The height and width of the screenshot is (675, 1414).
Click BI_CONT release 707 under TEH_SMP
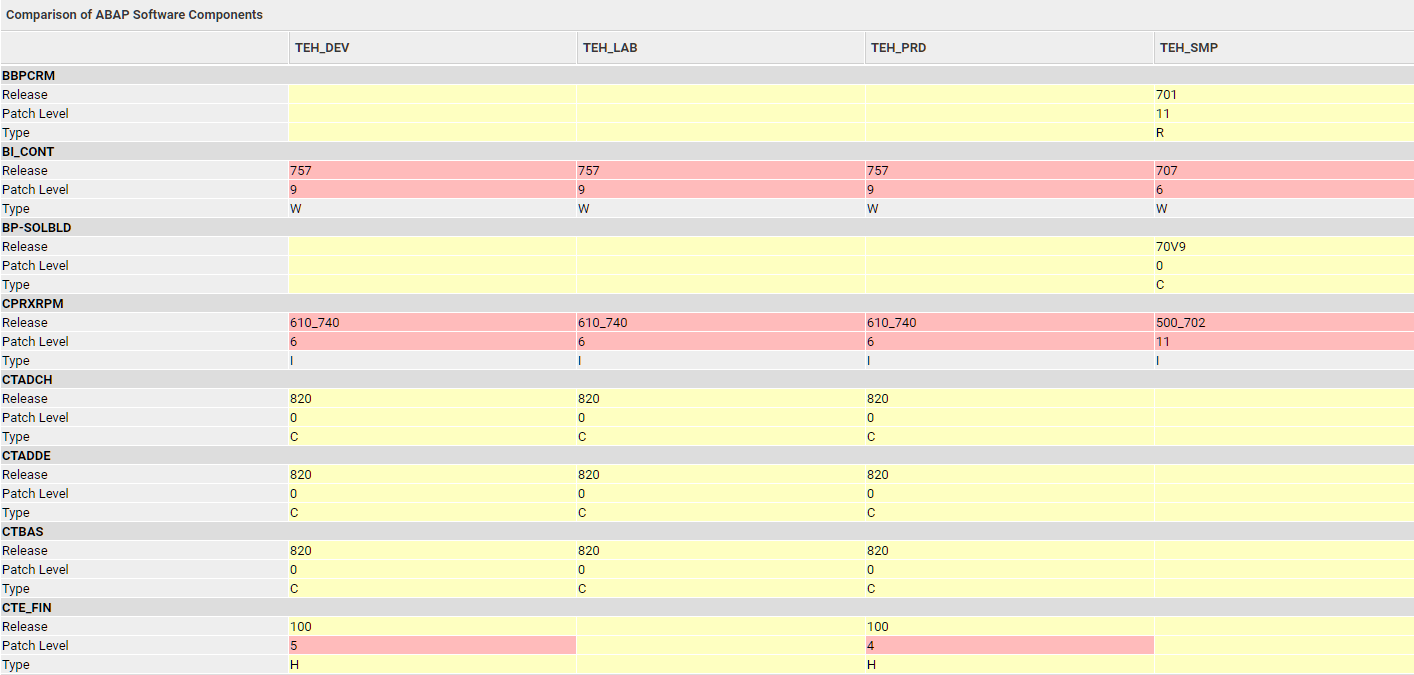(x=1166, y=171)
